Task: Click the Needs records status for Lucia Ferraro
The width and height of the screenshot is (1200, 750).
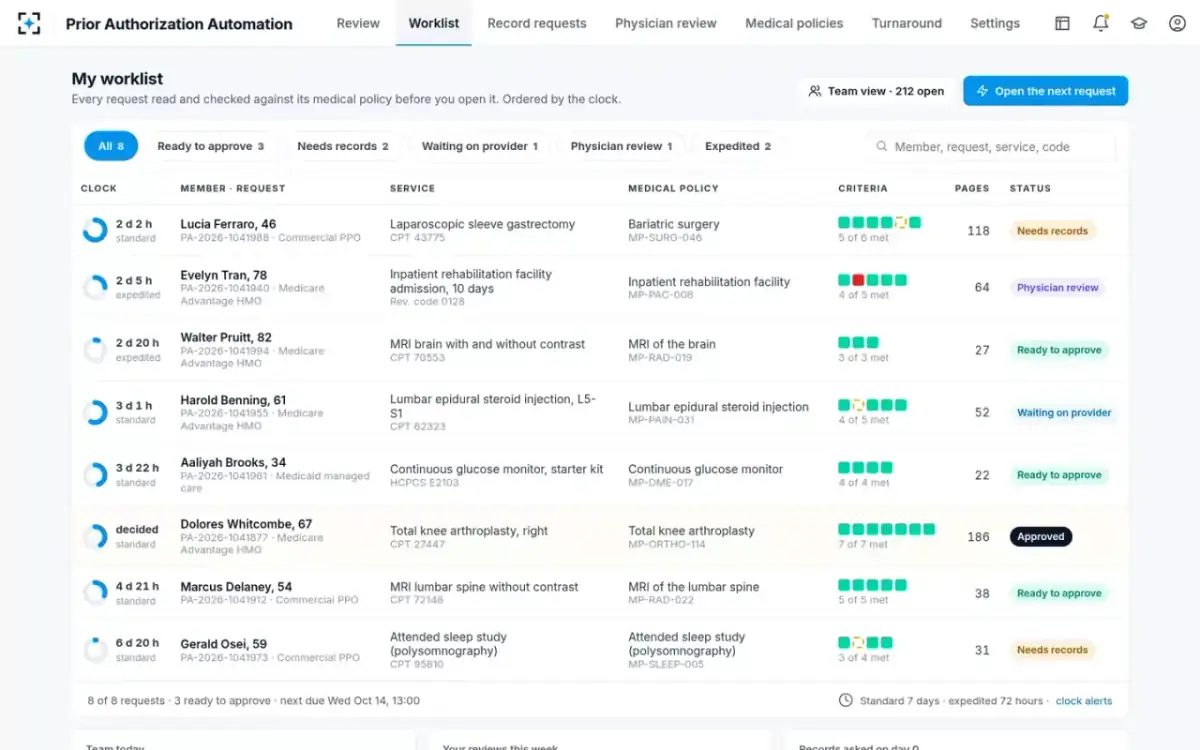Action: coord(1052,231)
